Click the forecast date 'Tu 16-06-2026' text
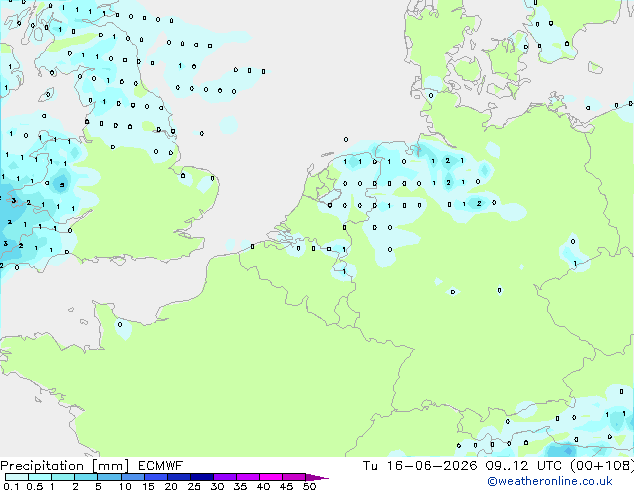Viewport: 634px width, 490px height. coord(420,466)
